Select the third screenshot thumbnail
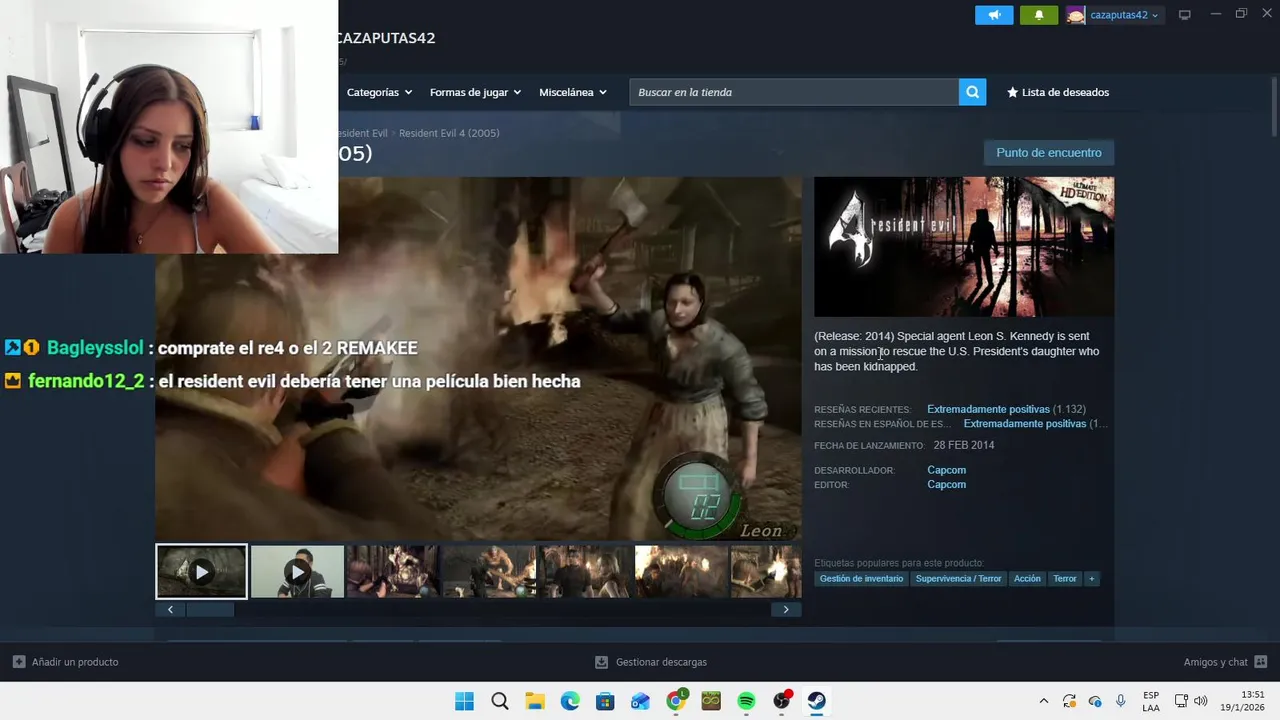Image resolution: width=1280 pixels, height=720 pixels. tap(393, 572)
